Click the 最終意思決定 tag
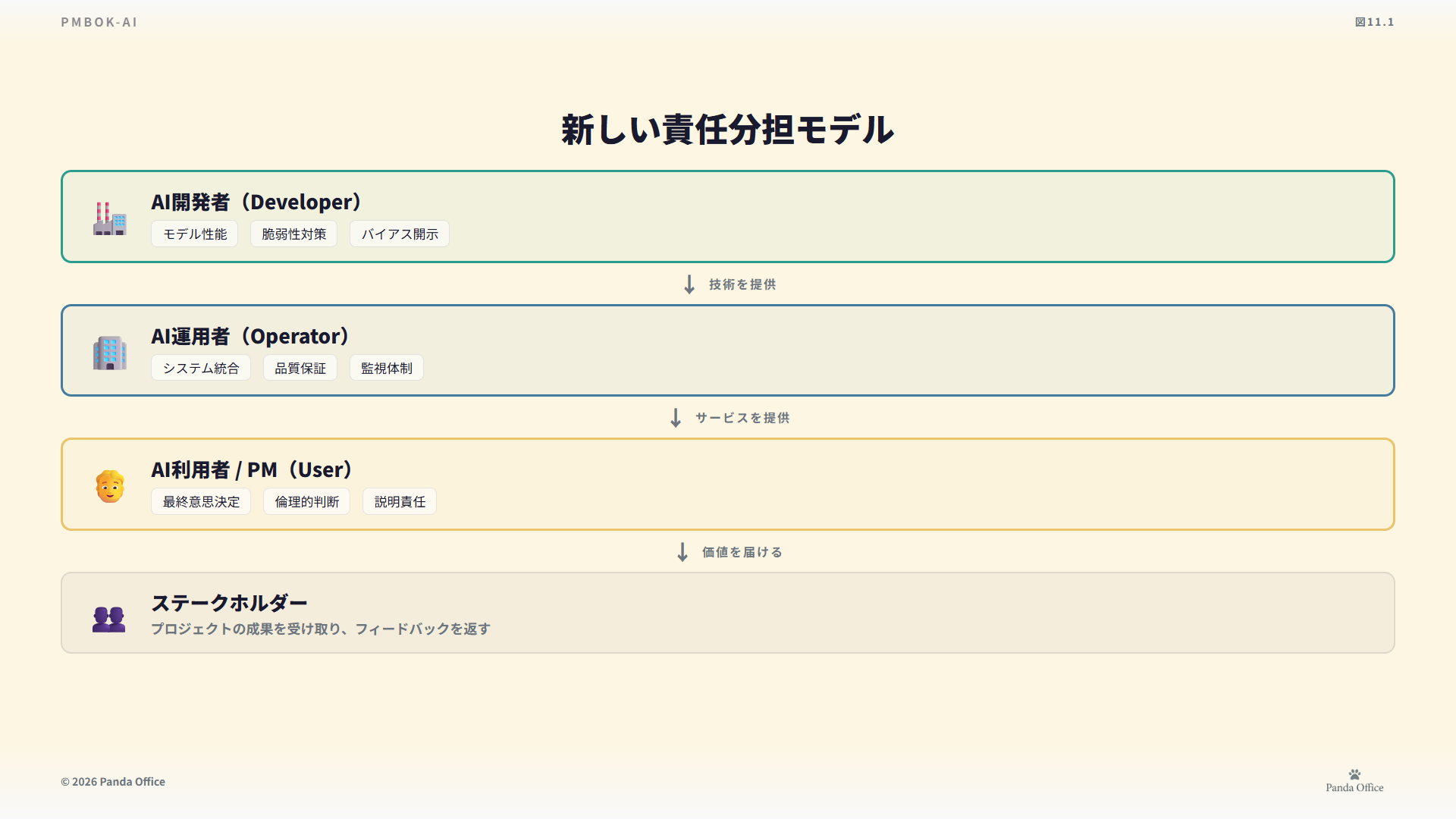Image resolution: width=1456 pixels, height=819 pixels. tap(201, 502)
